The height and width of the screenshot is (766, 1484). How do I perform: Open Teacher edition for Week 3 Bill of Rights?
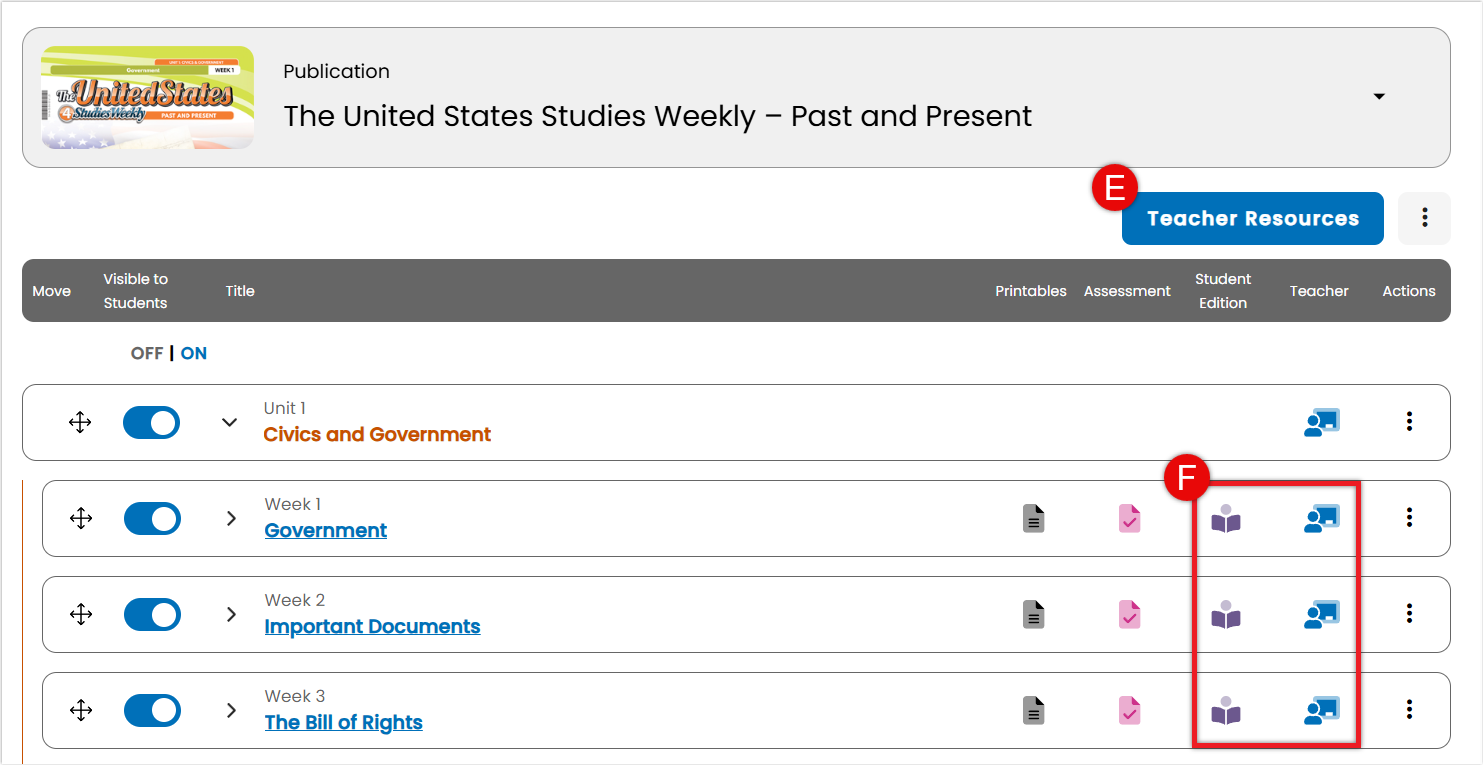coord(1321,710)
